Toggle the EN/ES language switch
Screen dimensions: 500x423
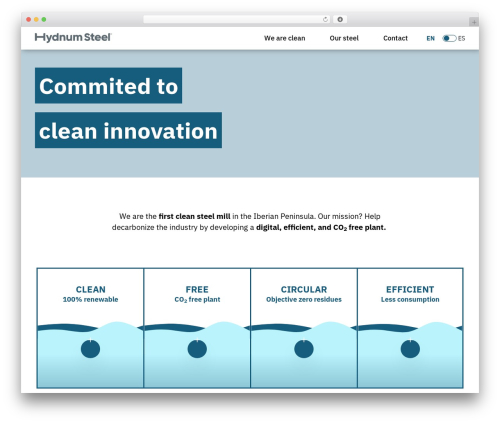coord(449,38)
